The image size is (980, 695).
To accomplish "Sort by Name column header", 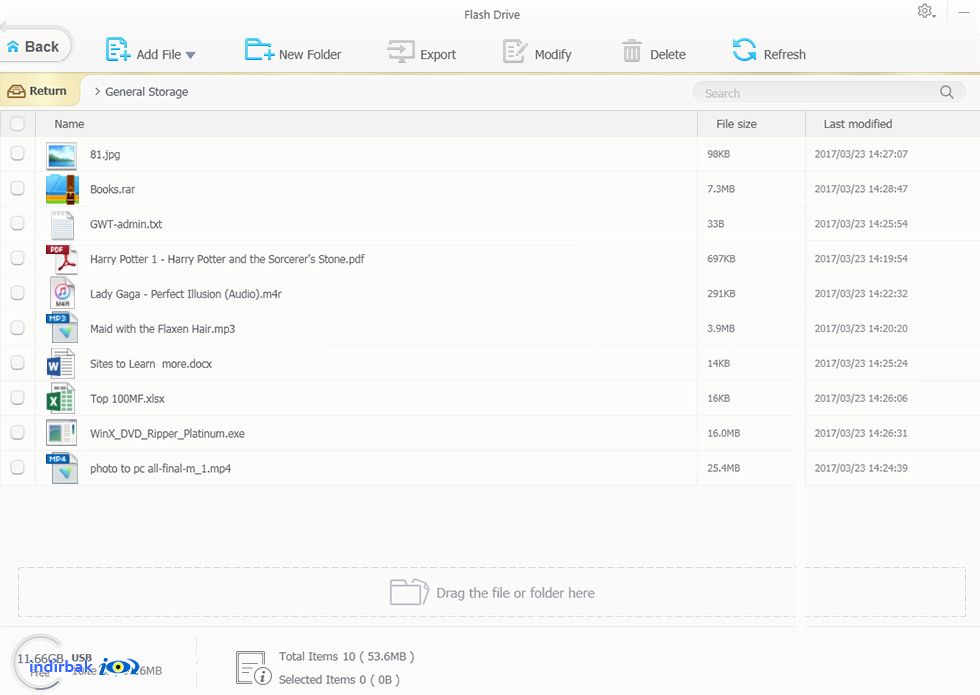I will [x=69, y=124].
